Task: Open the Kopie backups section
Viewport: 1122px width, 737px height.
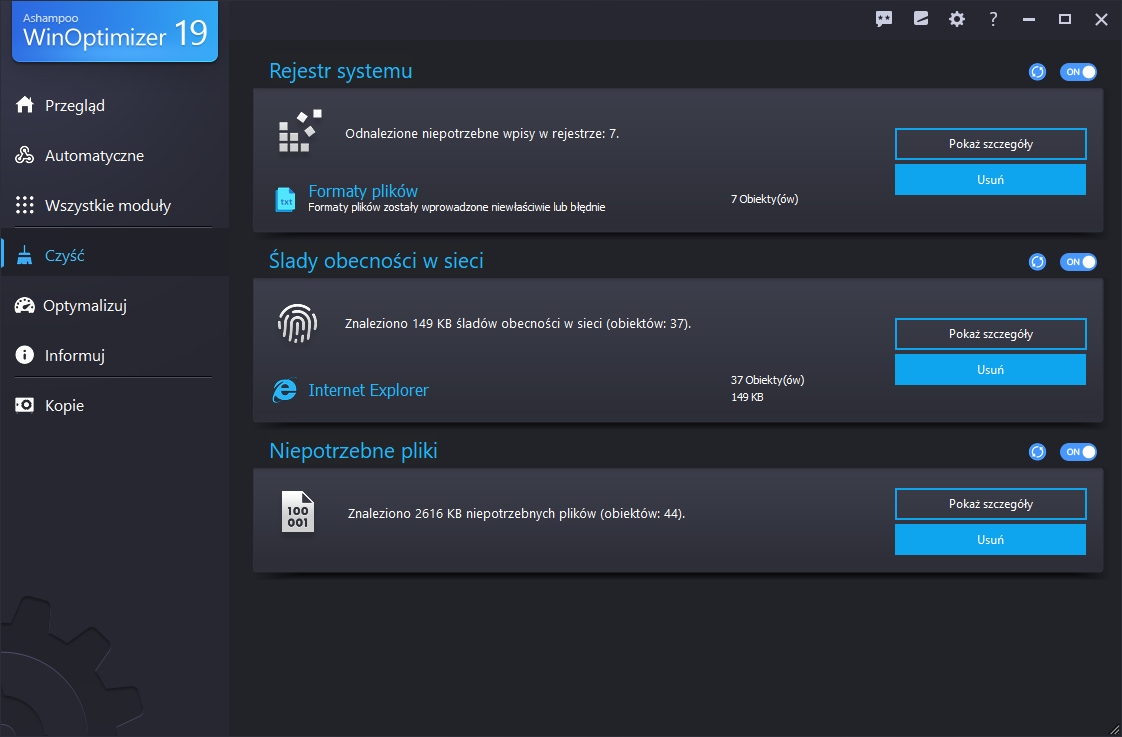Action: tap(114, 406)
